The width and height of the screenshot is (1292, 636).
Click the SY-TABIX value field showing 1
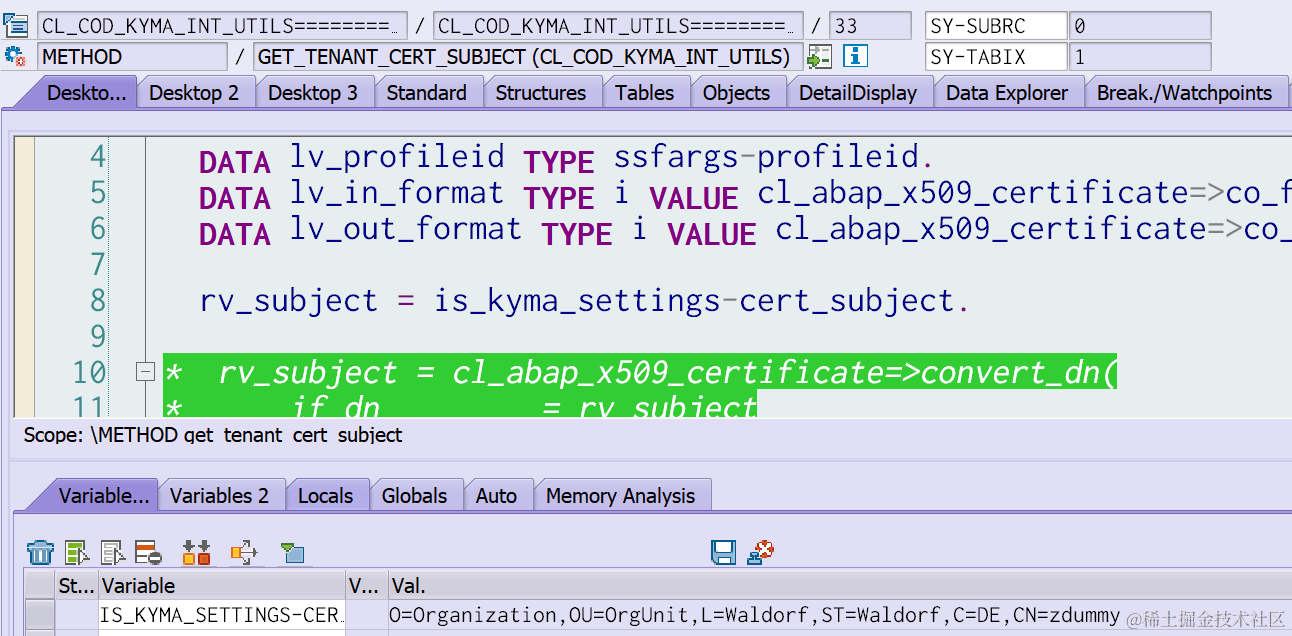tap(1140, 56)
